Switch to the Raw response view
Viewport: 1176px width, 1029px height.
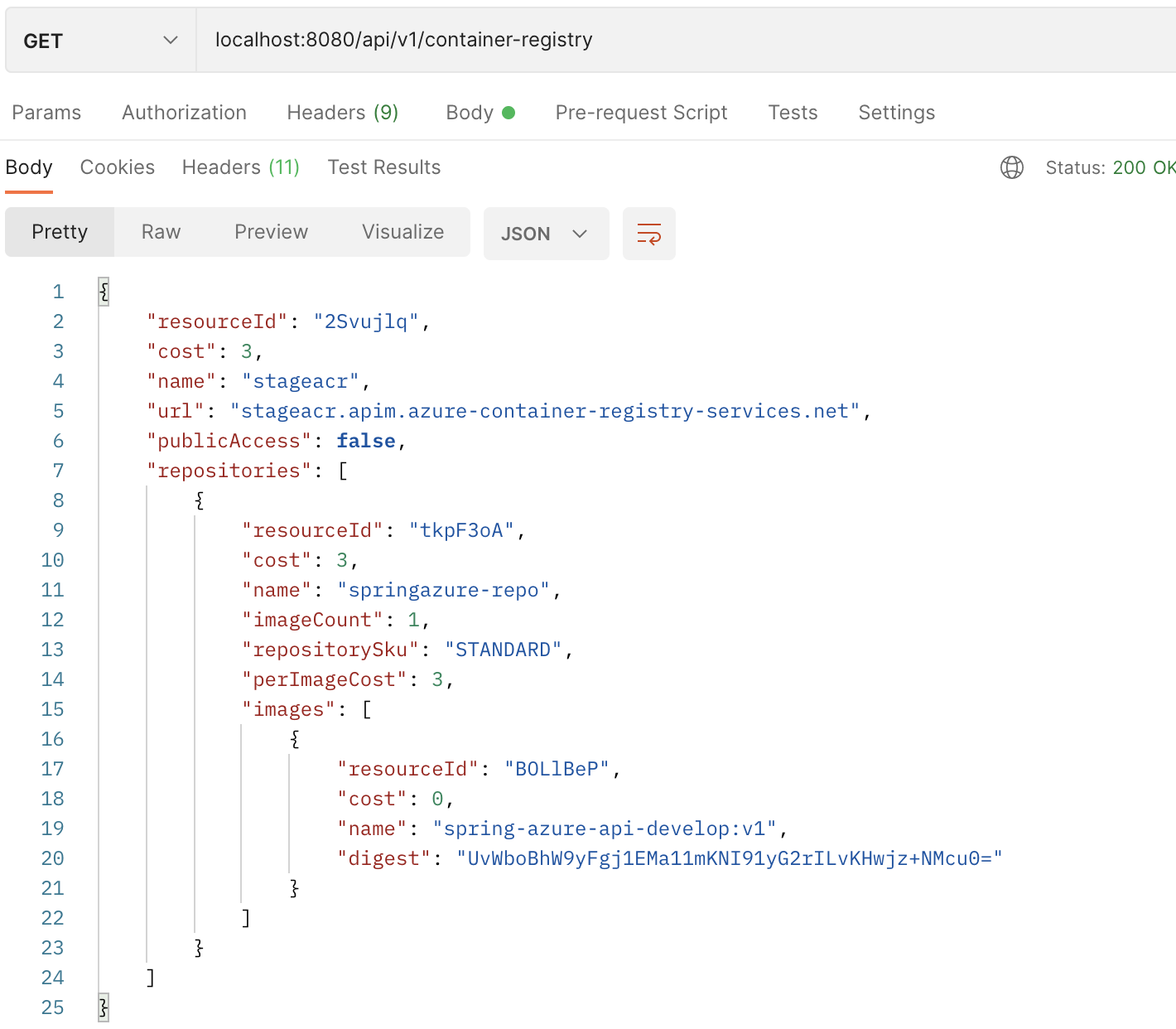(160, 232)
